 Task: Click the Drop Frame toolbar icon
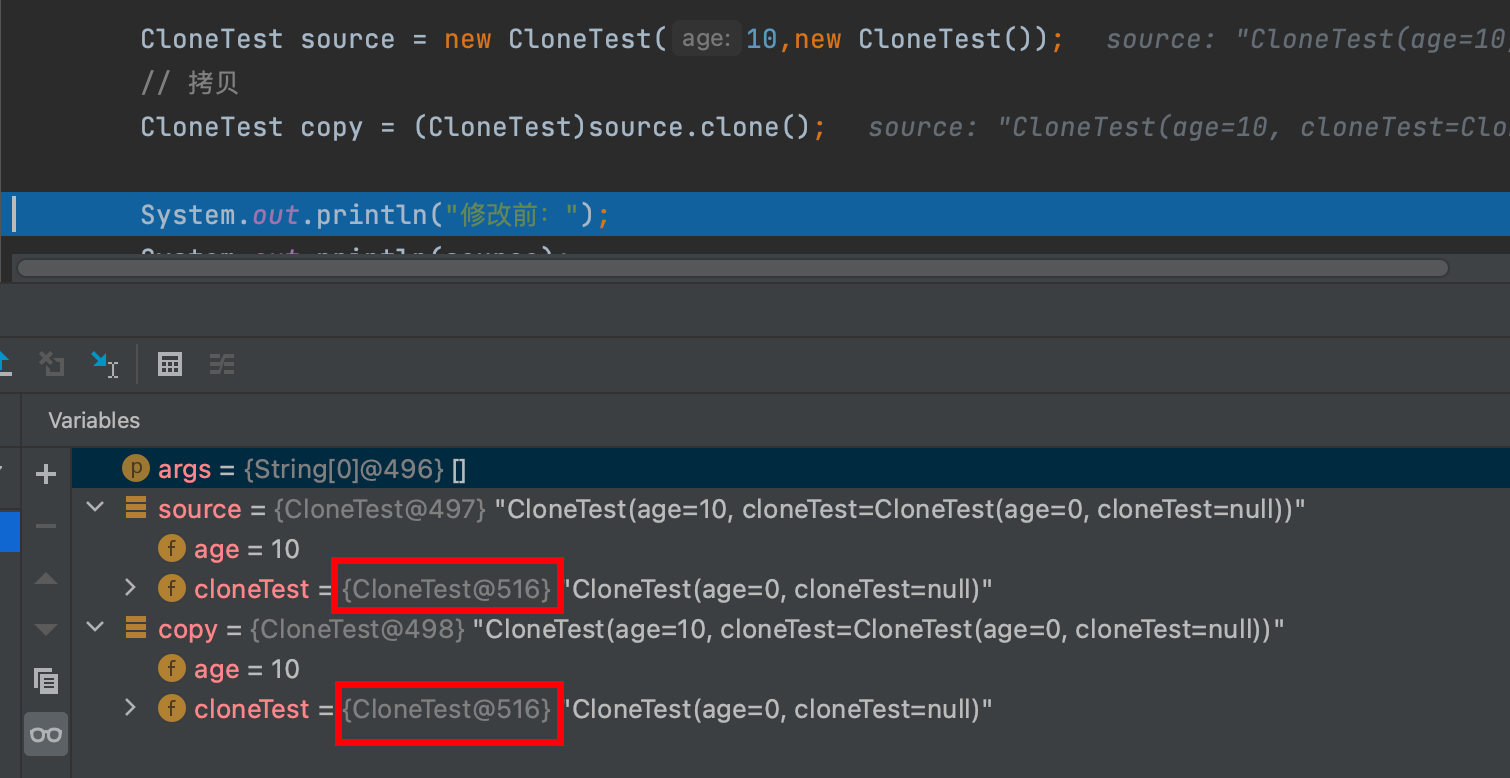pos(51,364)
